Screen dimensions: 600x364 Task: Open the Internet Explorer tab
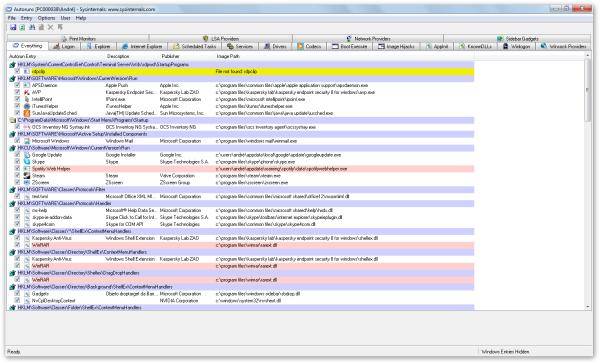click(142, 46)
